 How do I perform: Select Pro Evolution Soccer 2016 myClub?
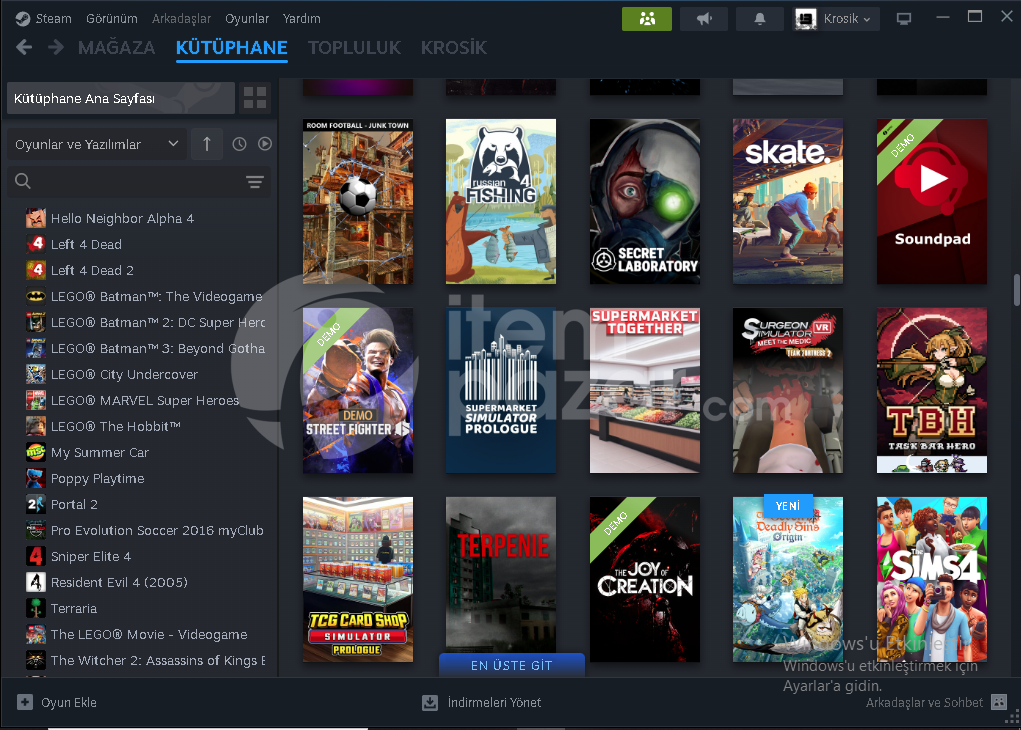(x=145, y=531)
